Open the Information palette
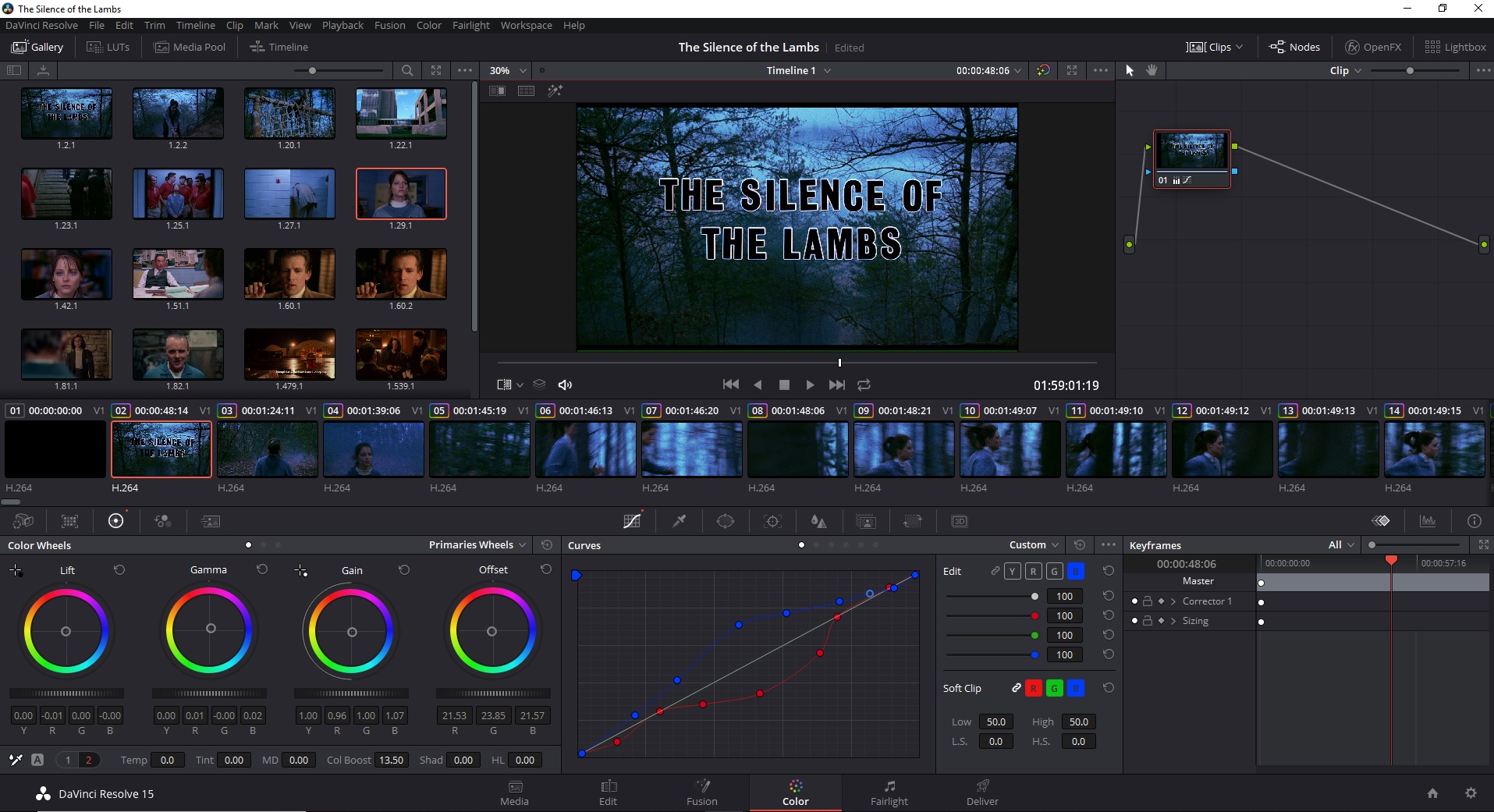 coord(1474,521)
